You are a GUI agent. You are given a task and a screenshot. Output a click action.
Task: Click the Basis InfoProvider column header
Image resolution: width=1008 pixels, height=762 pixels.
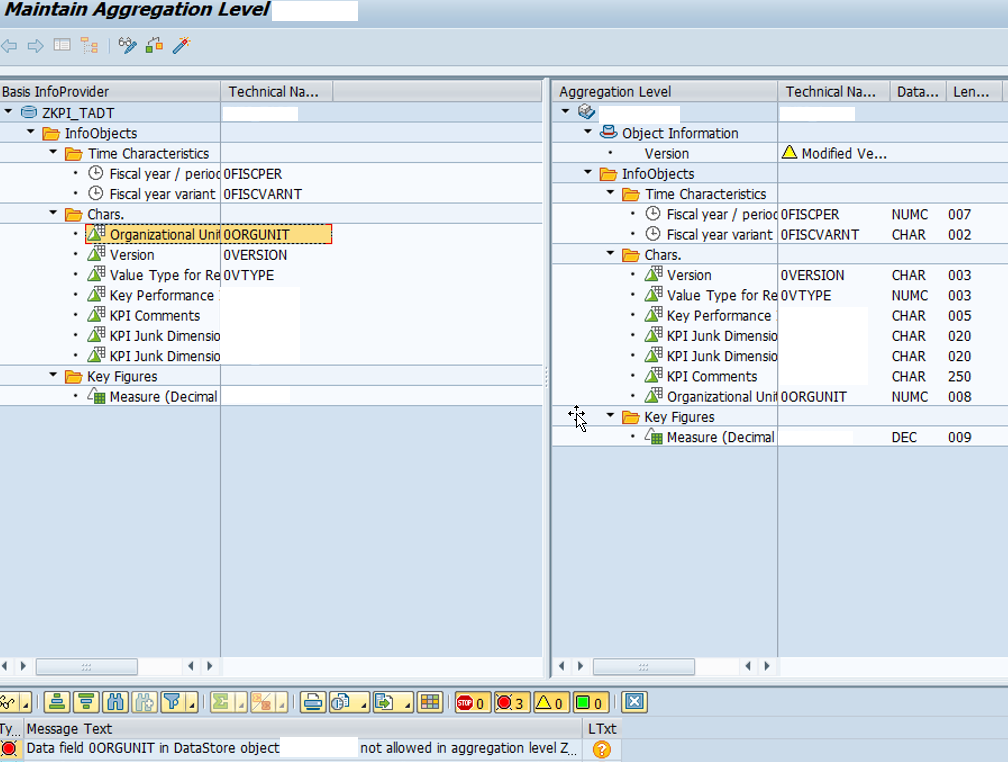[110, 91]
